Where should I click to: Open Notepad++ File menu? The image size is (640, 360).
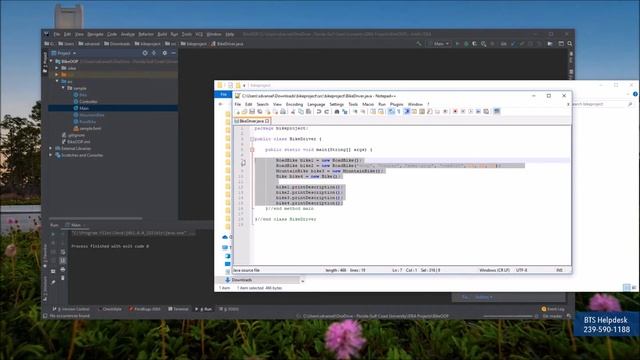pyautogui.click(x=238, y=104)
